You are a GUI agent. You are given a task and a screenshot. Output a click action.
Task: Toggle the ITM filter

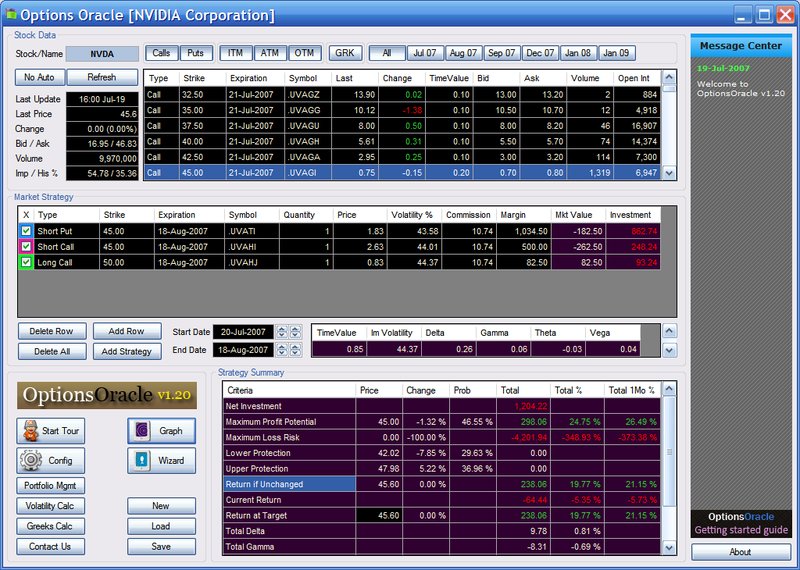(x=235, y=53)
